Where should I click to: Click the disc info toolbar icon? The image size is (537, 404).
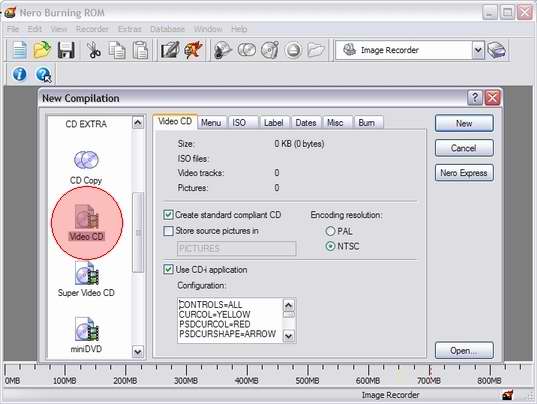tap(270, 50)
